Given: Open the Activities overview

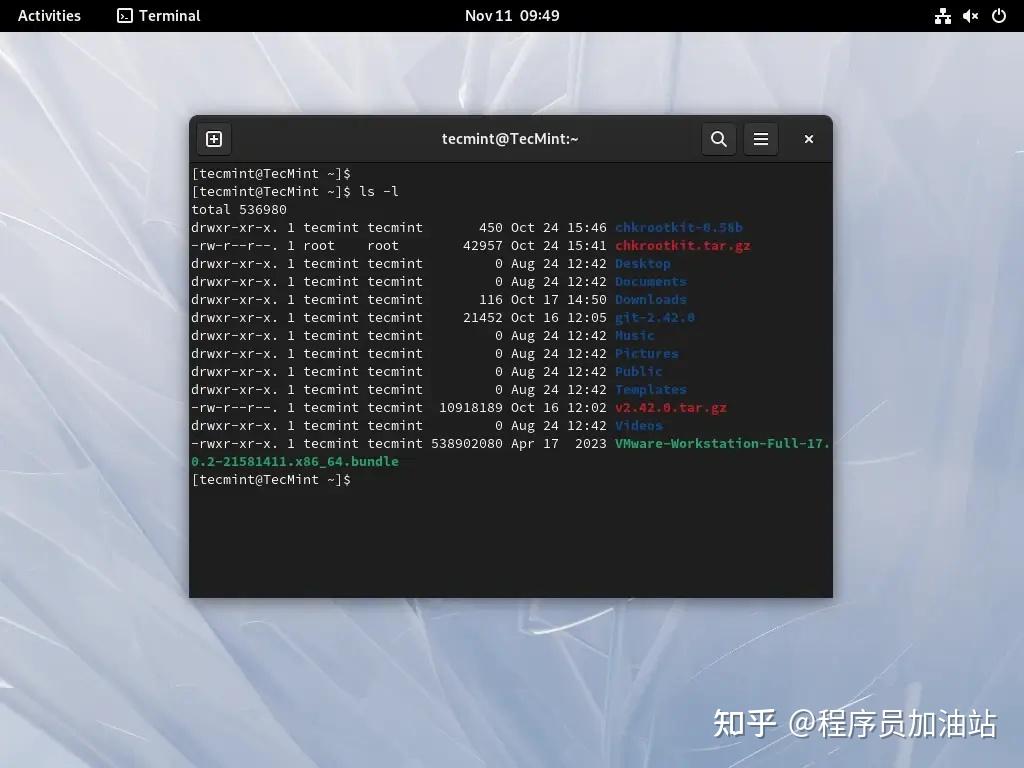Looking at the screenshot, I should pos(48,16).
